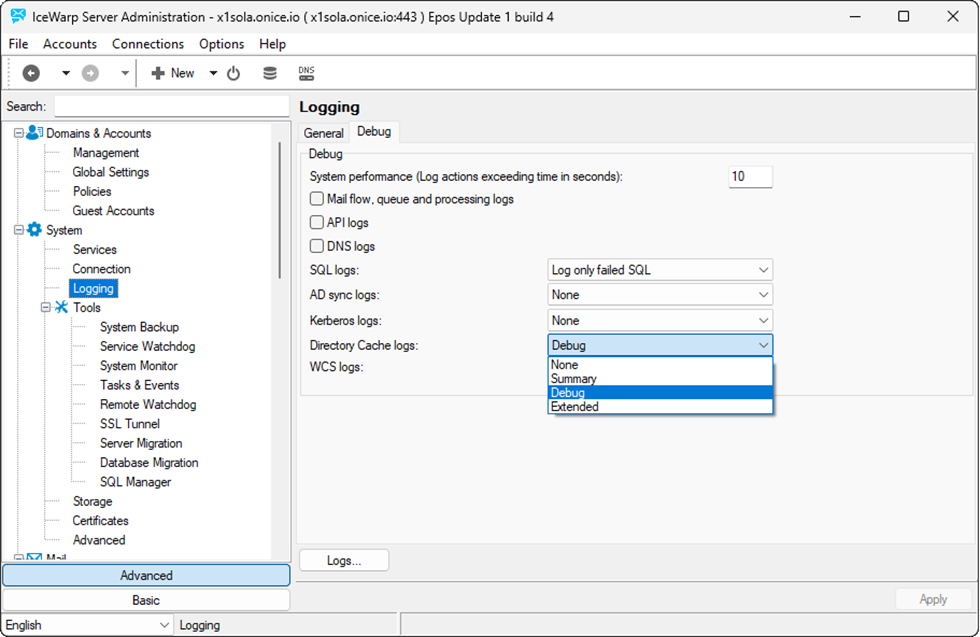This screenshot has height=637, width=980.
Task: Click the Logs... button
Action: click(x=344, y=561)
